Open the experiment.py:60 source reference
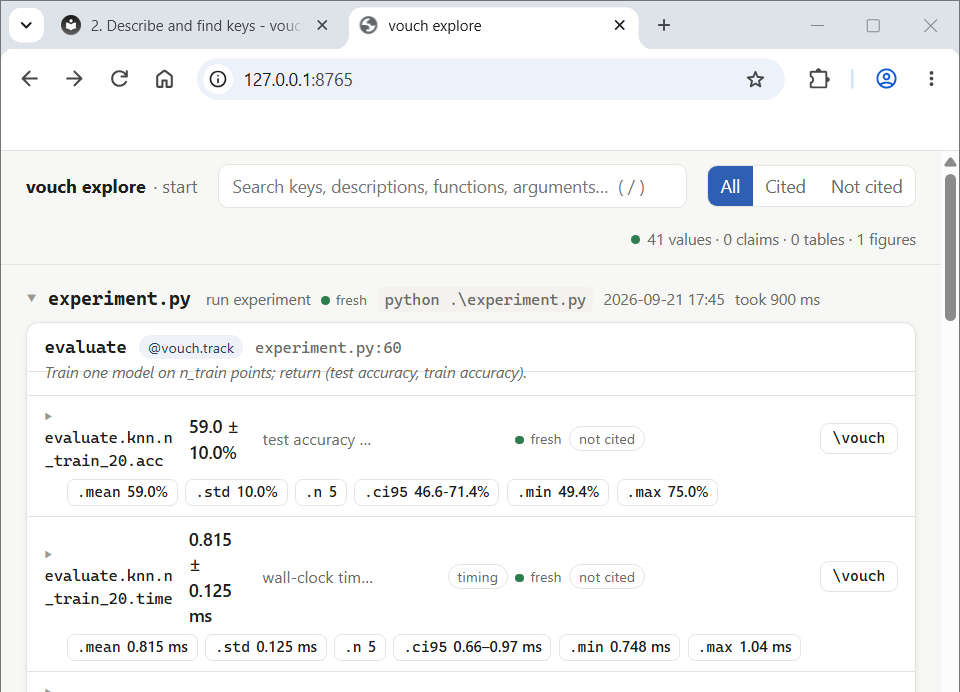Viewport: 960px width, 692px height. [328, 348]
